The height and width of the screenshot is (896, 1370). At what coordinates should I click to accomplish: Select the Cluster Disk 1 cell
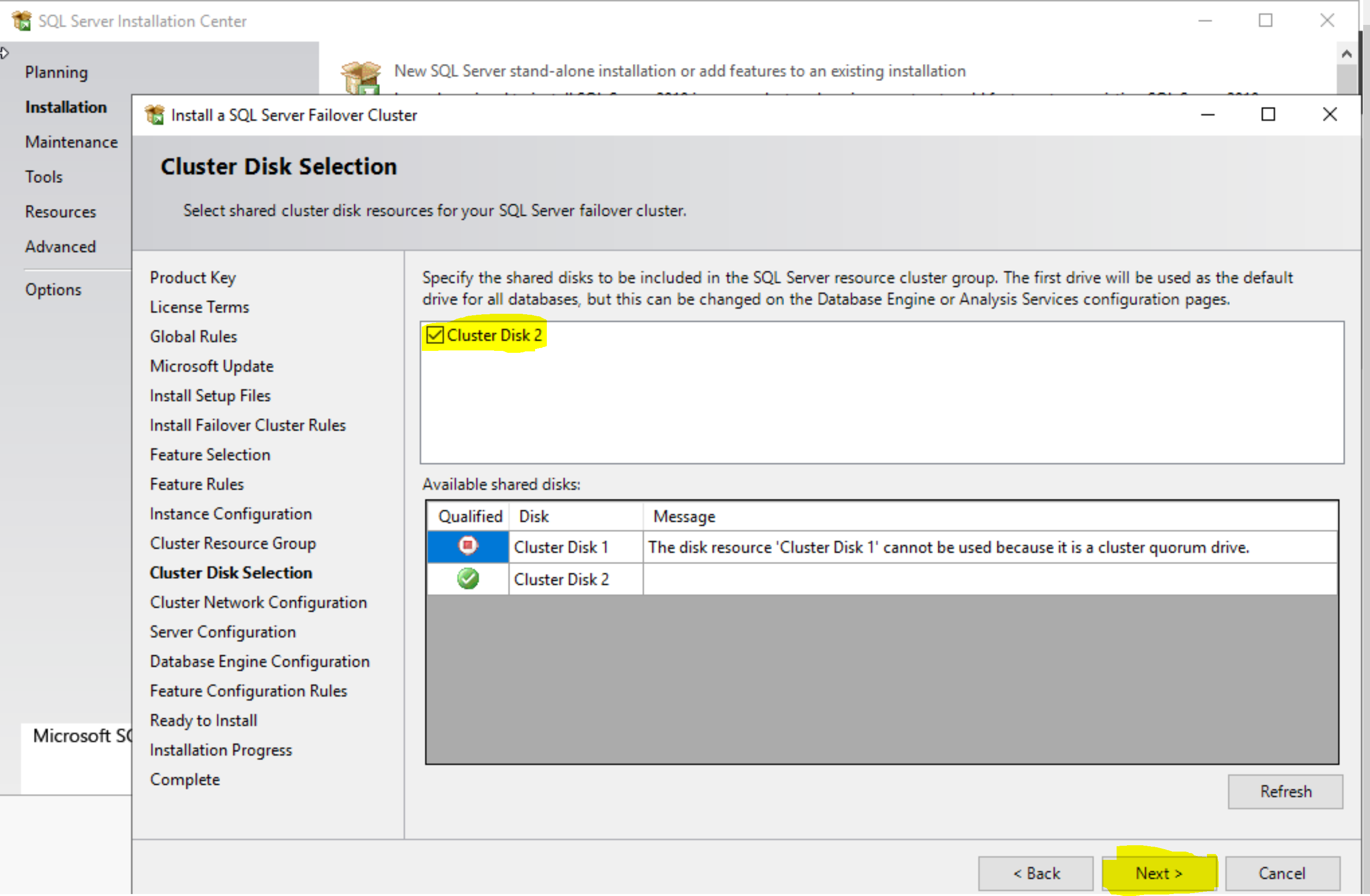576,547
